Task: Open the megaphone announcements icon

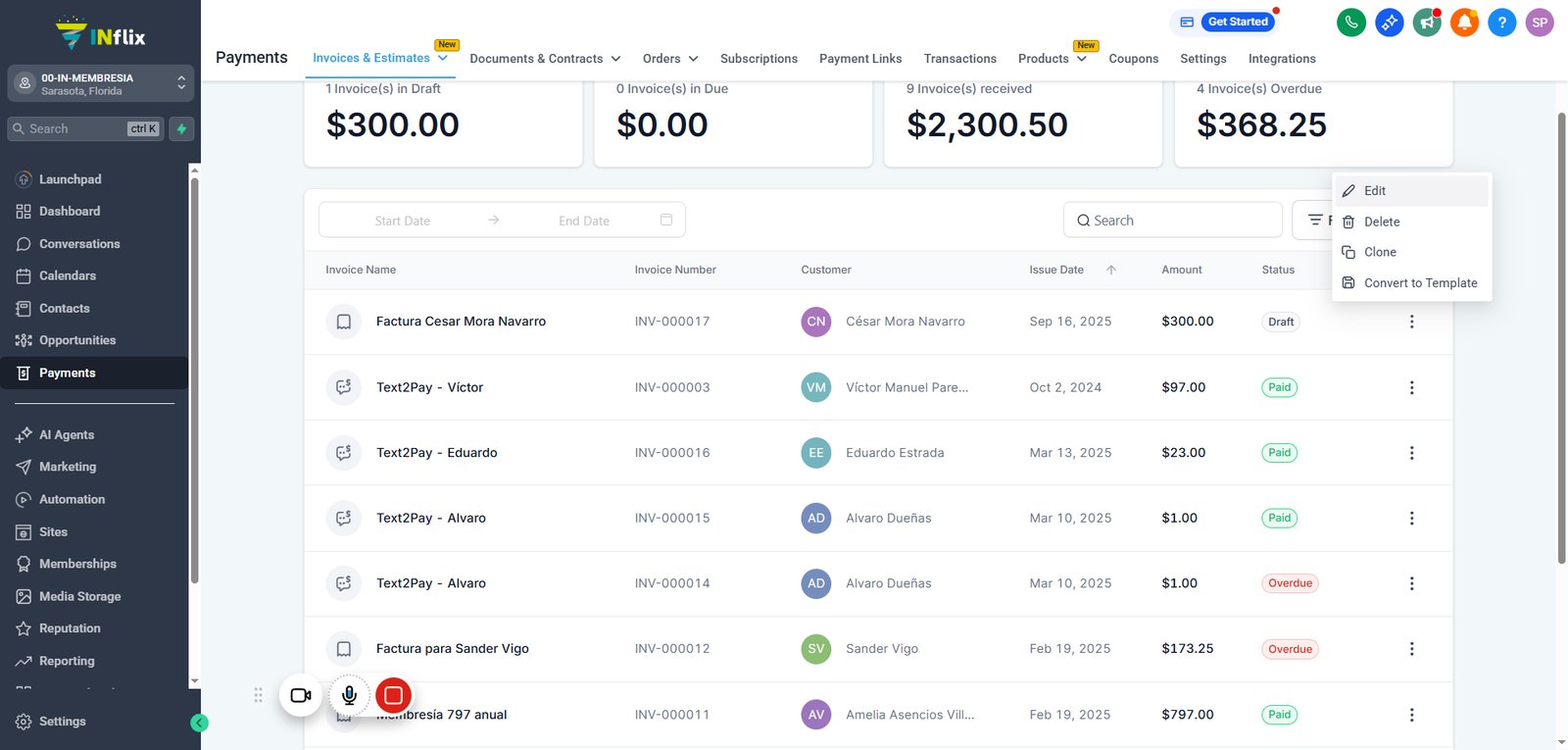Action: [1427, 22]
